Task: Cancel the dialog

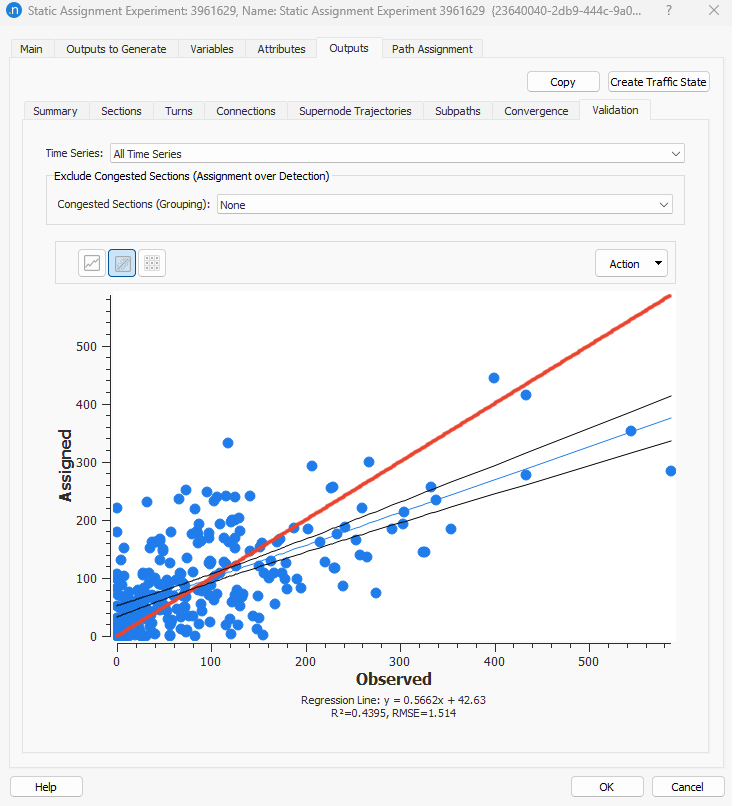Action: pos(688,787)
